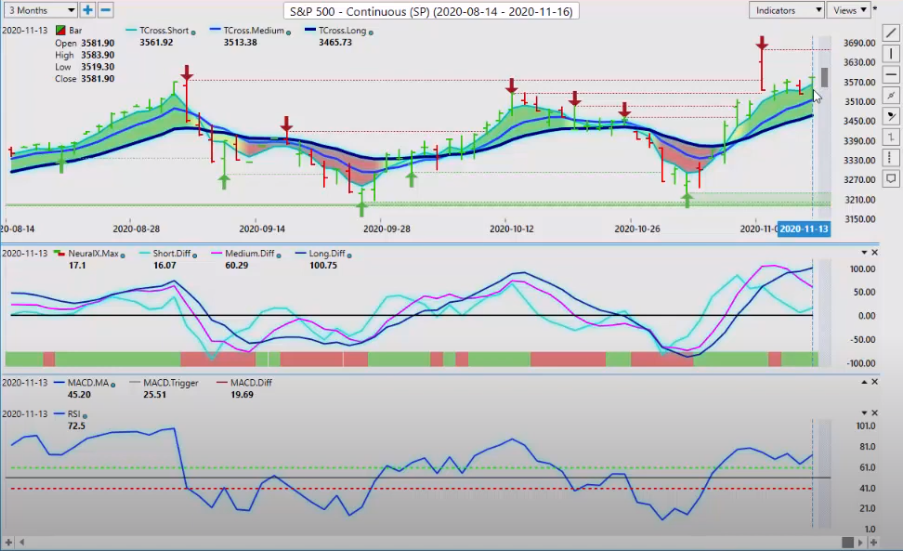
Task: Click the Long.Diff settings dot
Action: 350,256
